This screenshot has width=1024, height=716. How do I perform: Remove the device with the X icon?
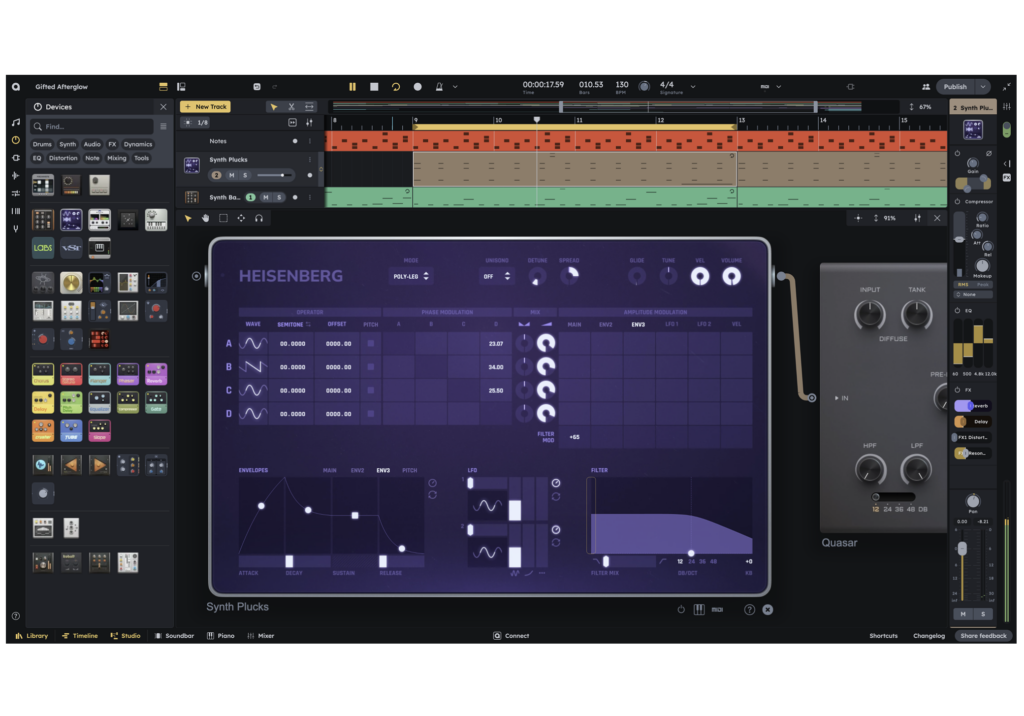tap(768, 610)
